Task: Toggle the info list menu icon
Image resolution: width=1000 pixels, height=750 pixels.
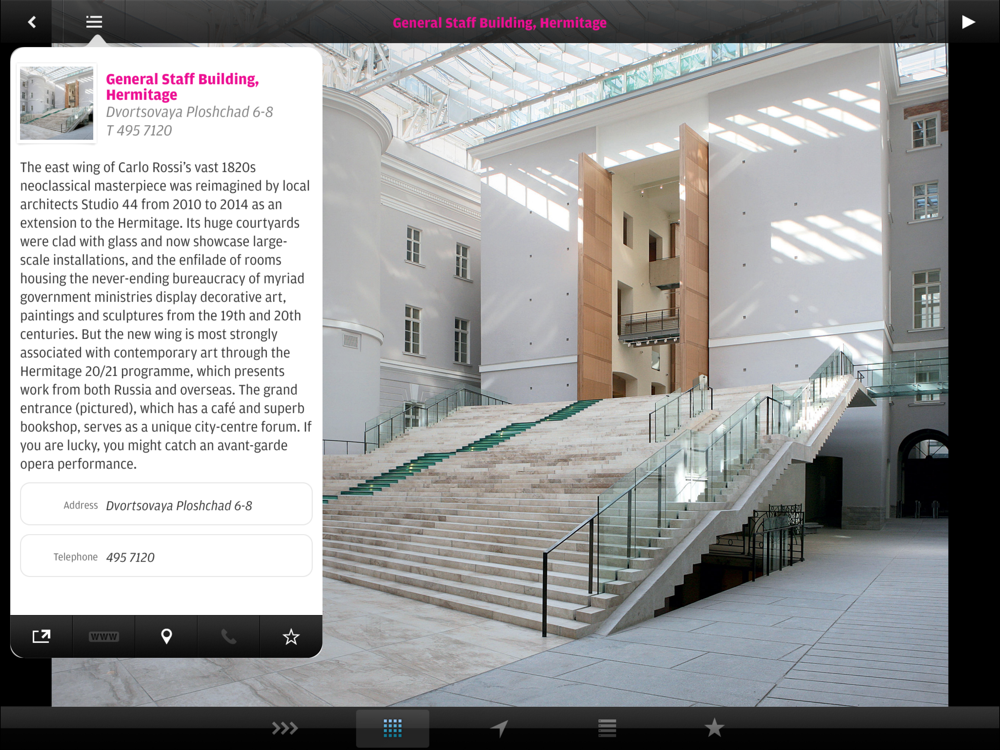Action: pos(94,22)
